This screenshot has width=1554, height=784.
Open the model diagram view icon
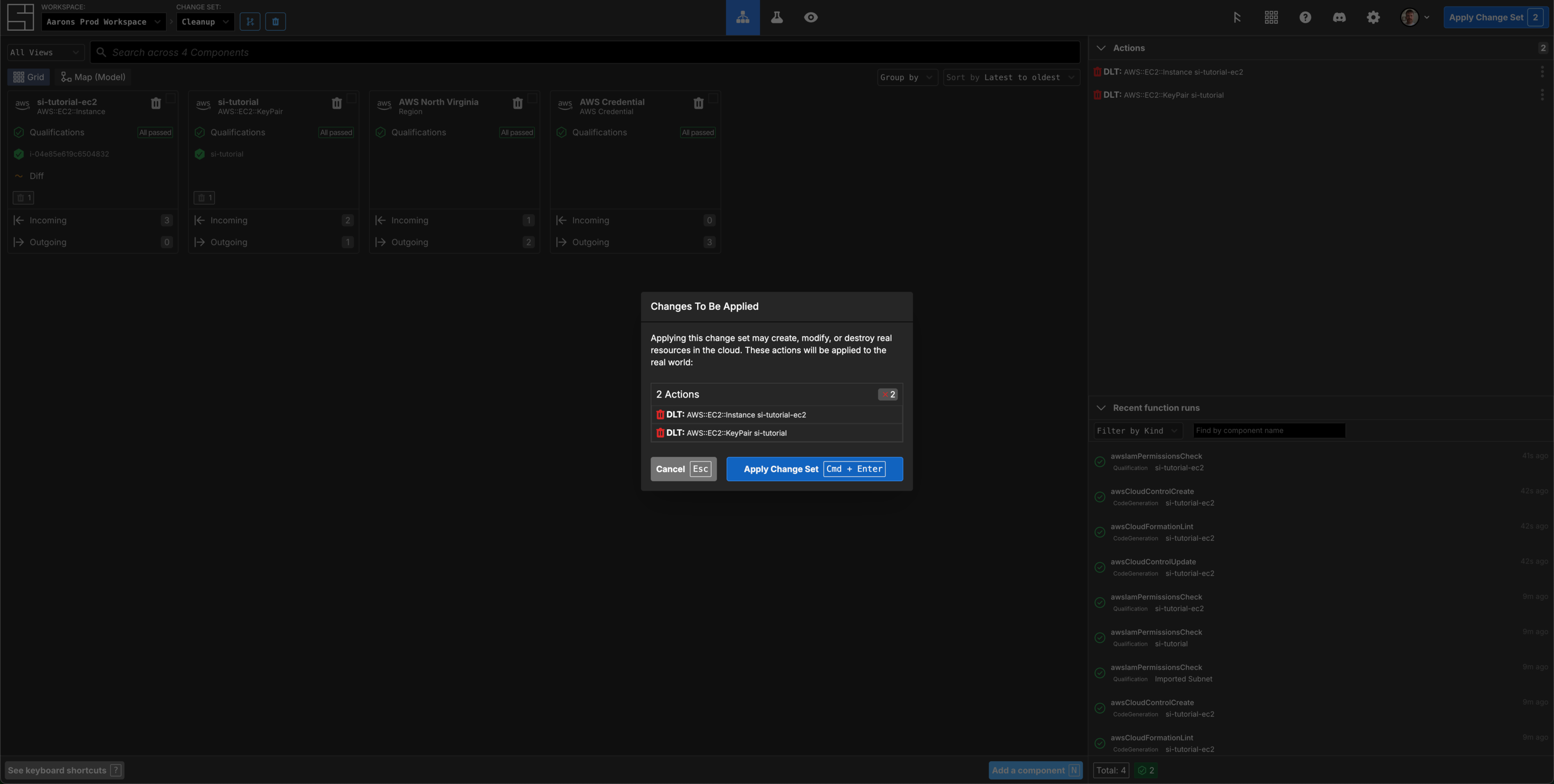click(743, 17)
